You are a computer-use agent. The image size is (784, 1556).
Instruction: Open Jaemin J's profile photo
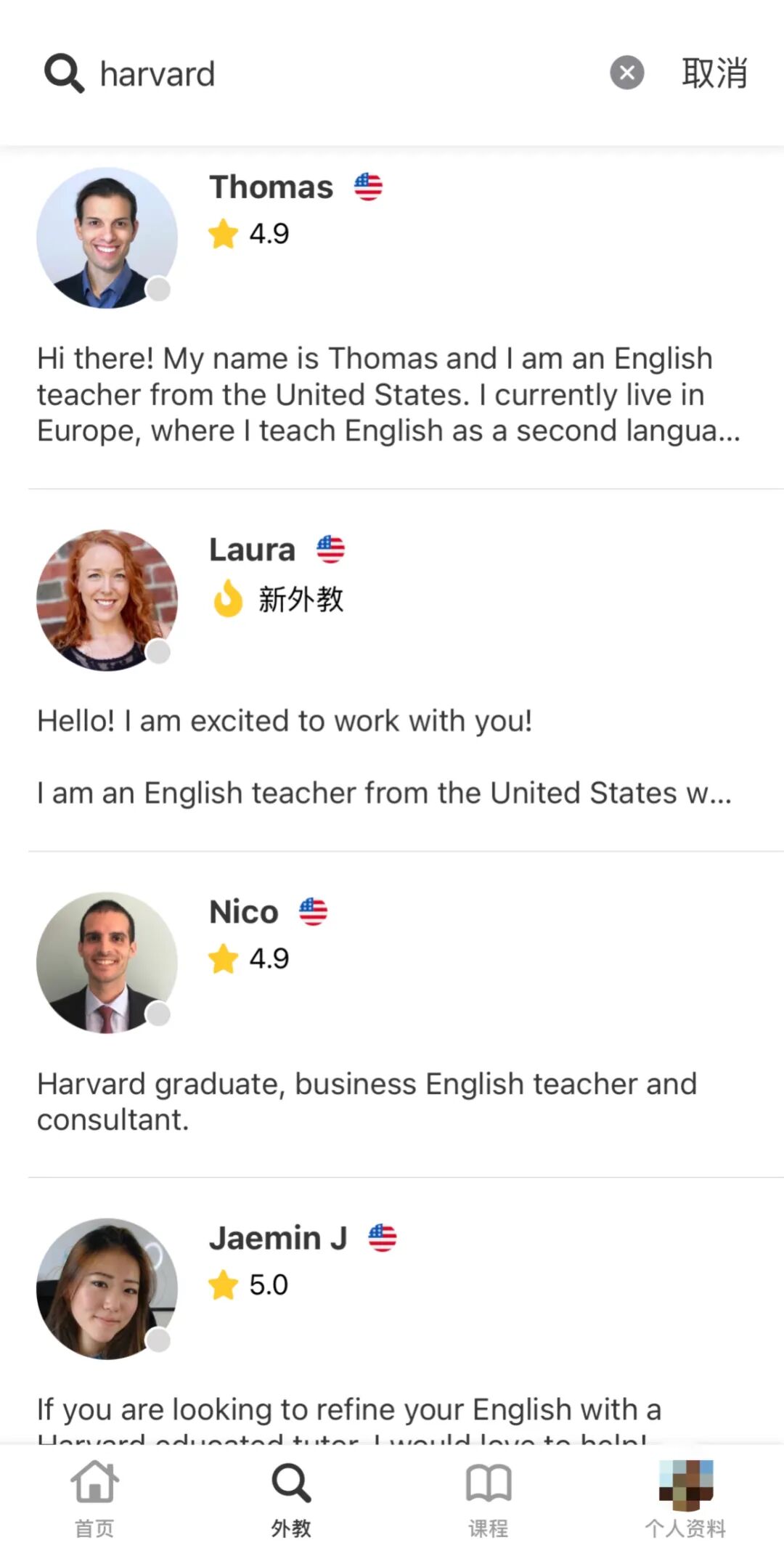click(x=107, y=1289)
